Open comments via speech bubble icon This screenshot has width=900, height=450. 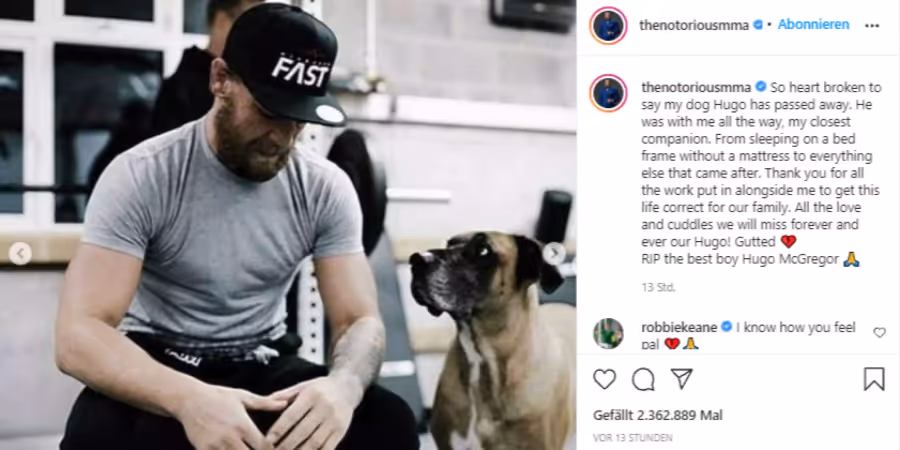(643, 379)
